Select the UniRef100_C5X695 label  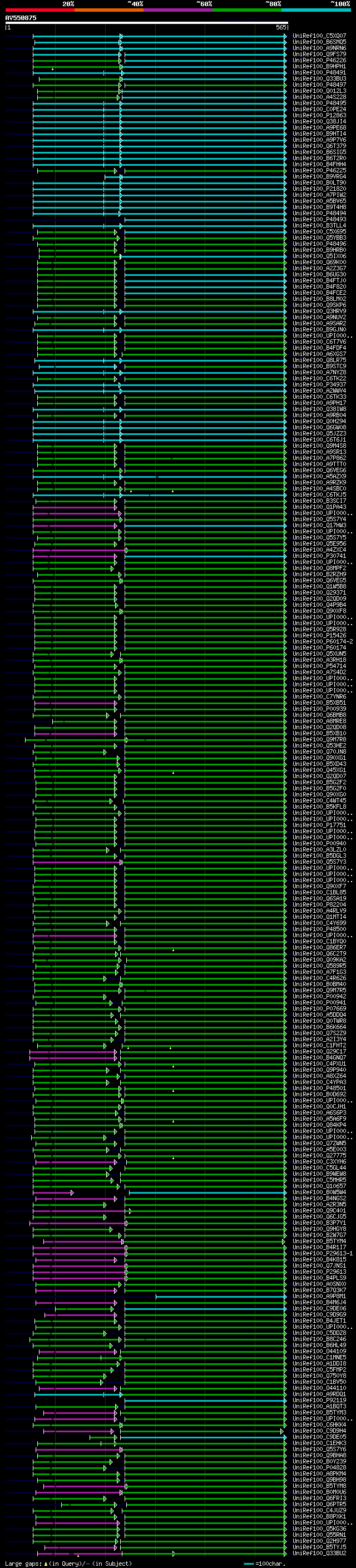(319, 231)
